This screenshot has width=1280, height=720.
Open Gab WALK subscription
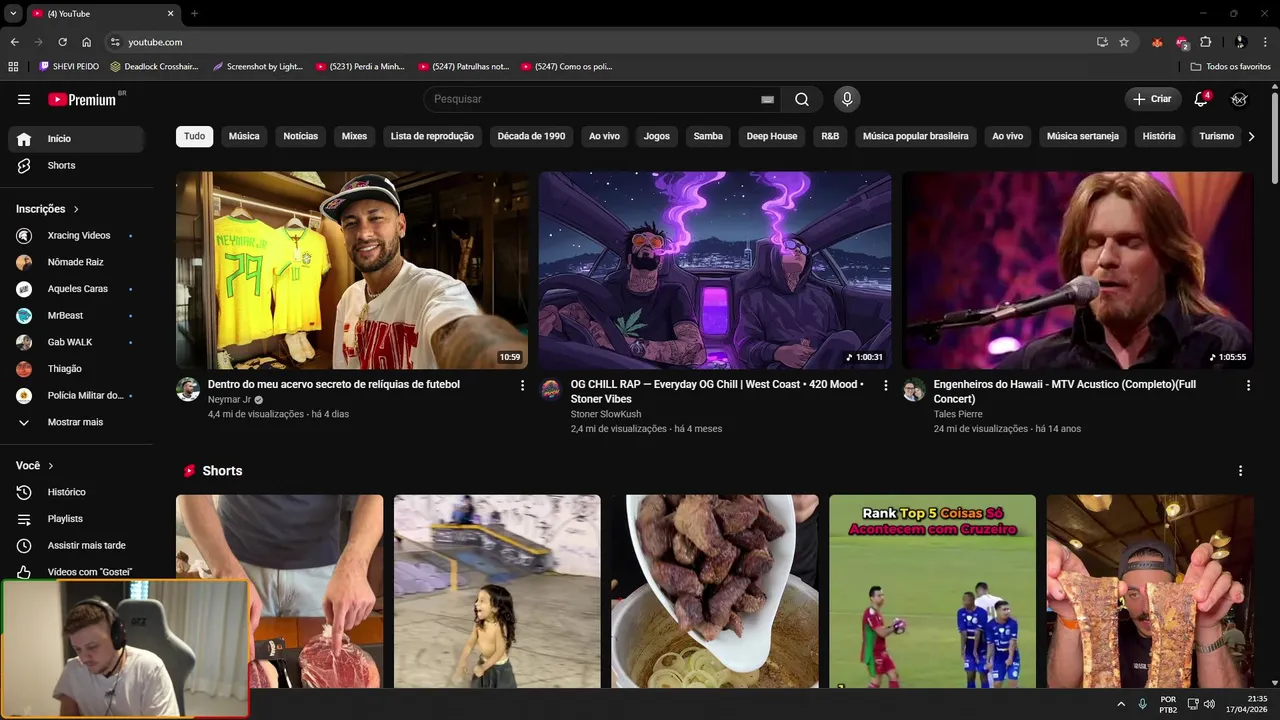click(76, 342)
